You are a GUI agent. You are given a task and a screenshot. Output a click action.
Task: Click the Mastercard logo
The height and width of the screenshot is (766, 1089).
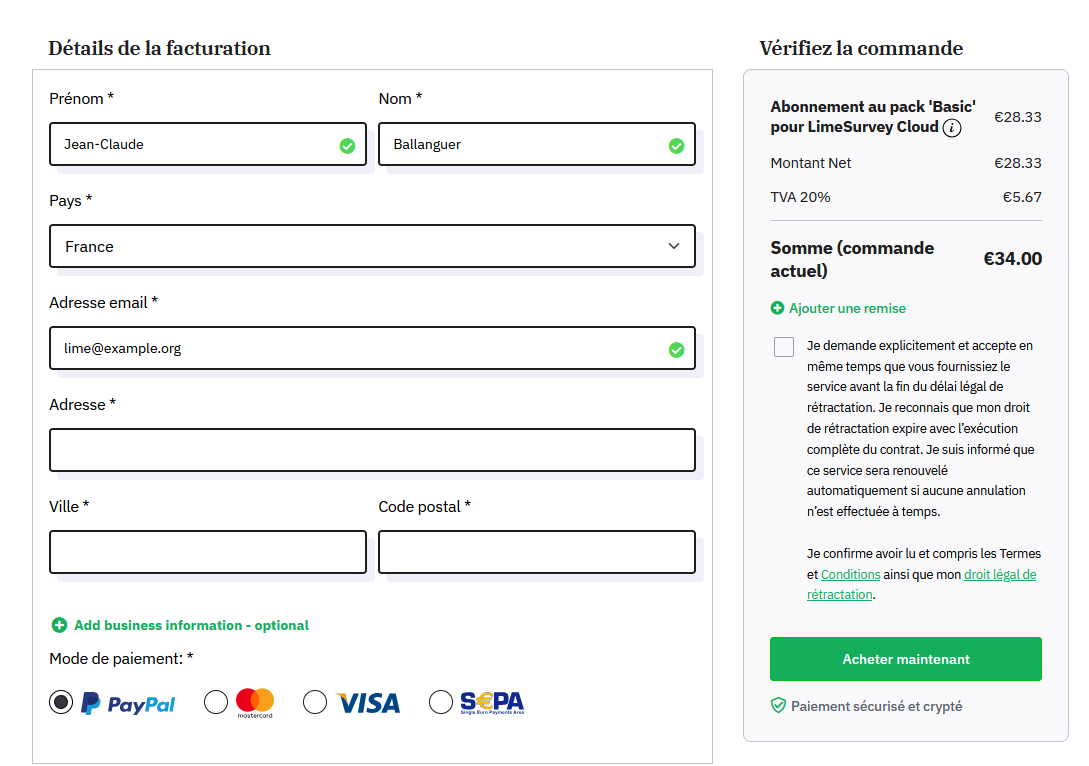[x=255, y=703]
